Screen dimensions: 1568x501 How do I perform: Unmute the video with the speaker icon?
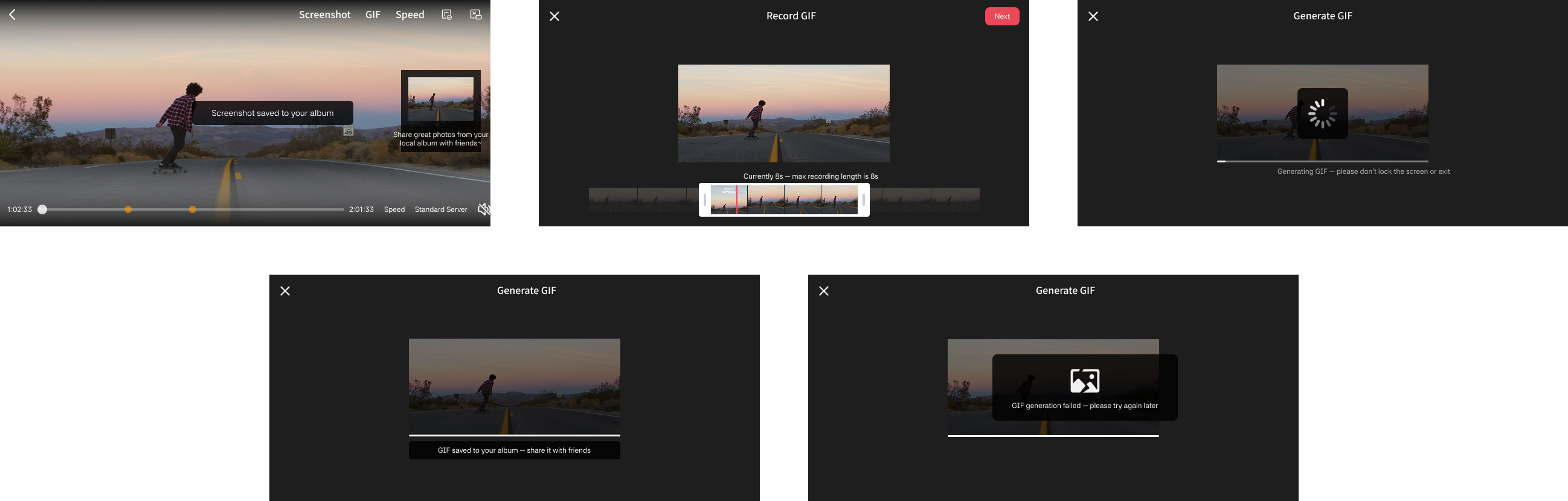click(x=483, y=209)
